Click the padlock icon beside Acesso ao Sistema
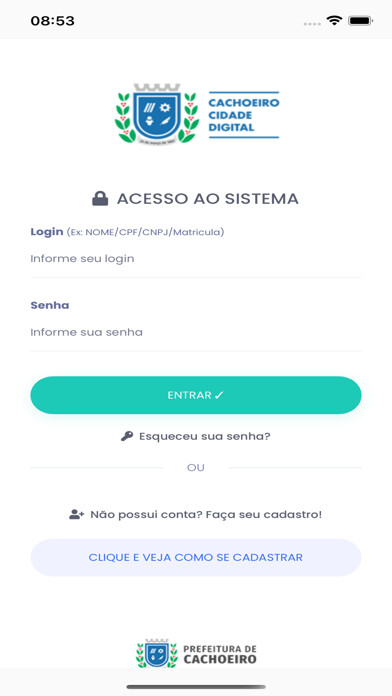 tap(100, 198)
